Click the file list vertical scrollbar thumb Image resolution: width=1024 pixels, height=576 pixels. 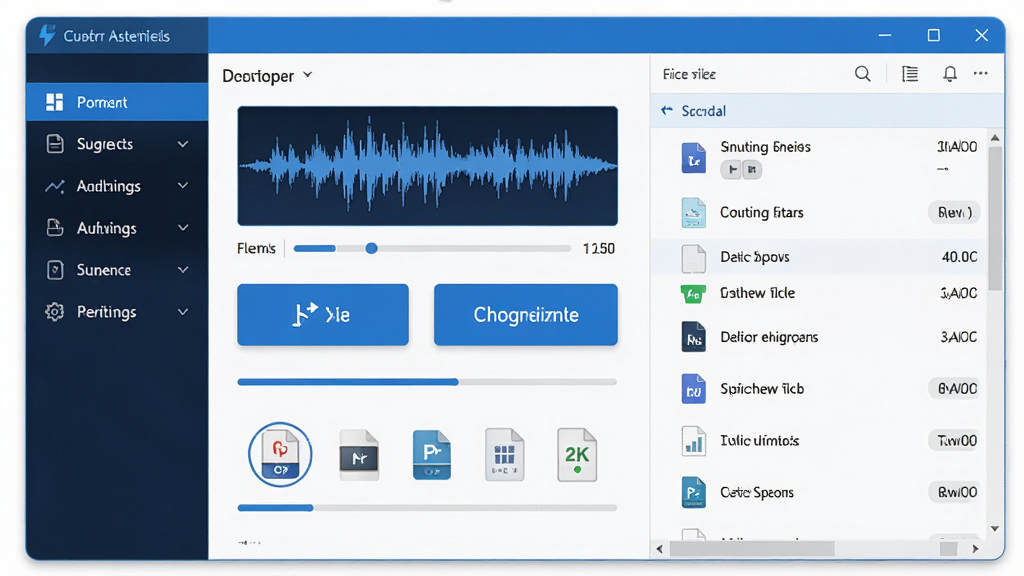(995, 217)
